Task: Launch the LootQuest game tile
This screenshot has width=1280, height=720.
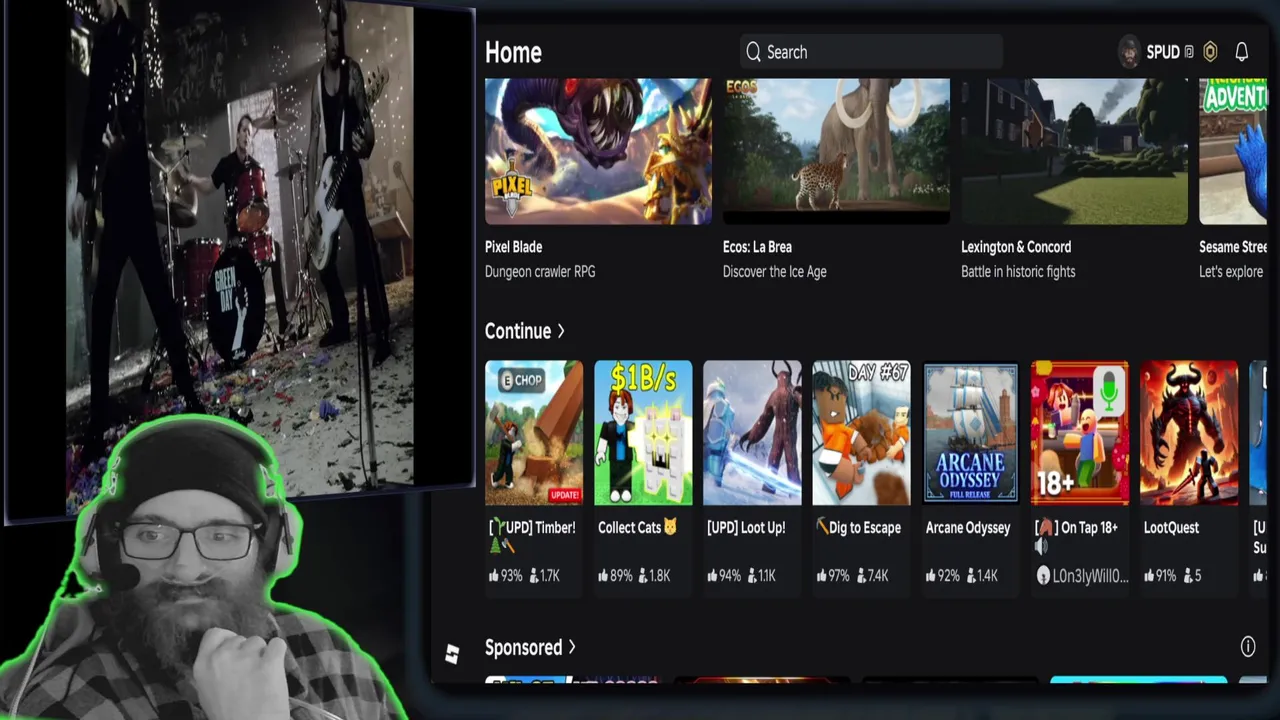Action: coord(1189,433)
